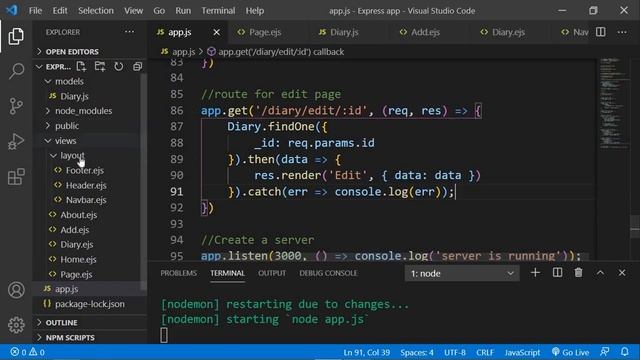Create a new terminal with plus icon
Viewport: 640px width, 360px height.
point(535,273)
